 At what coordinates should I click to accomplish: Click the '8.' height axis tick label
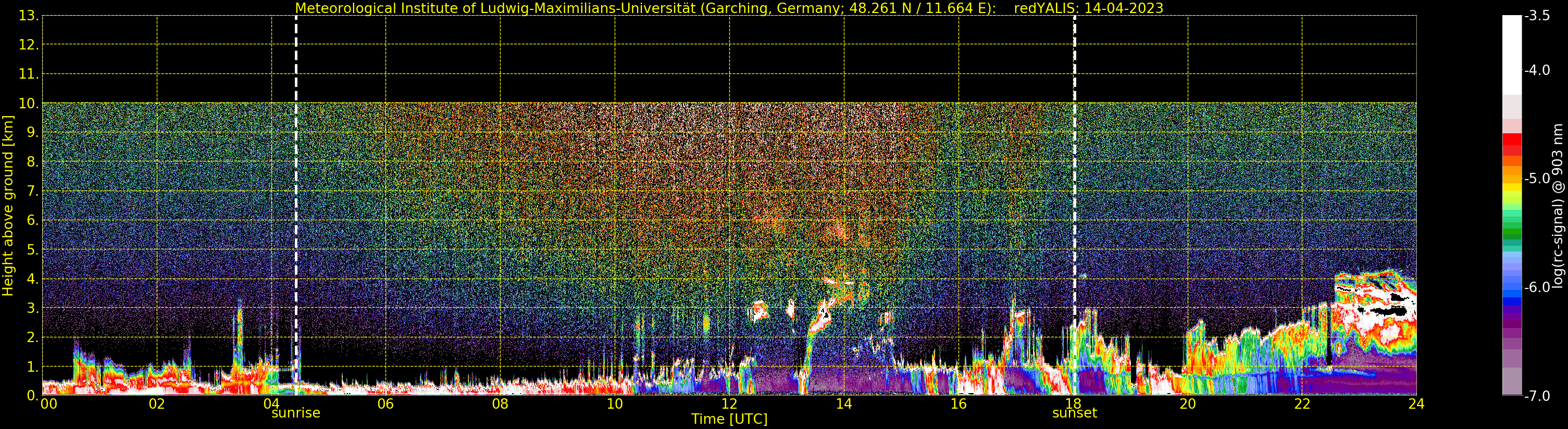coord(32,162)
